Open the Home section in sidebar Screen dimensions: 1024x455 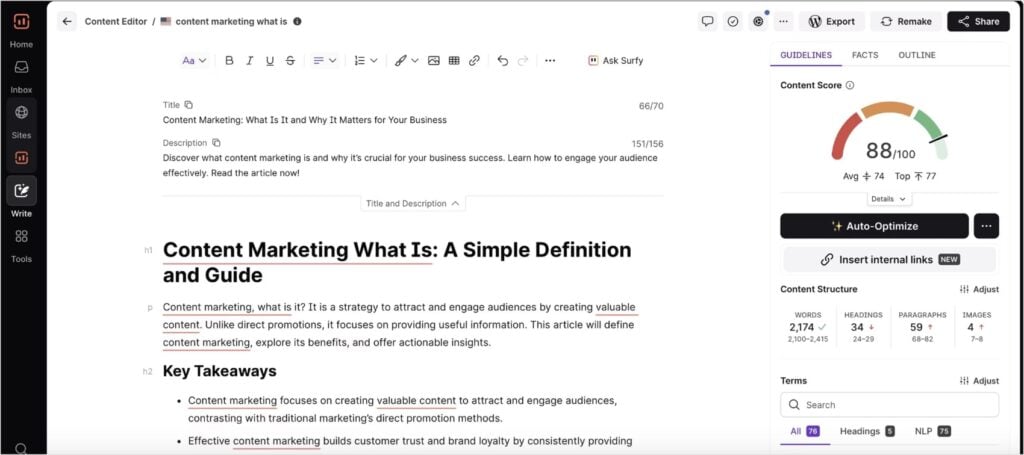[22, 44]
